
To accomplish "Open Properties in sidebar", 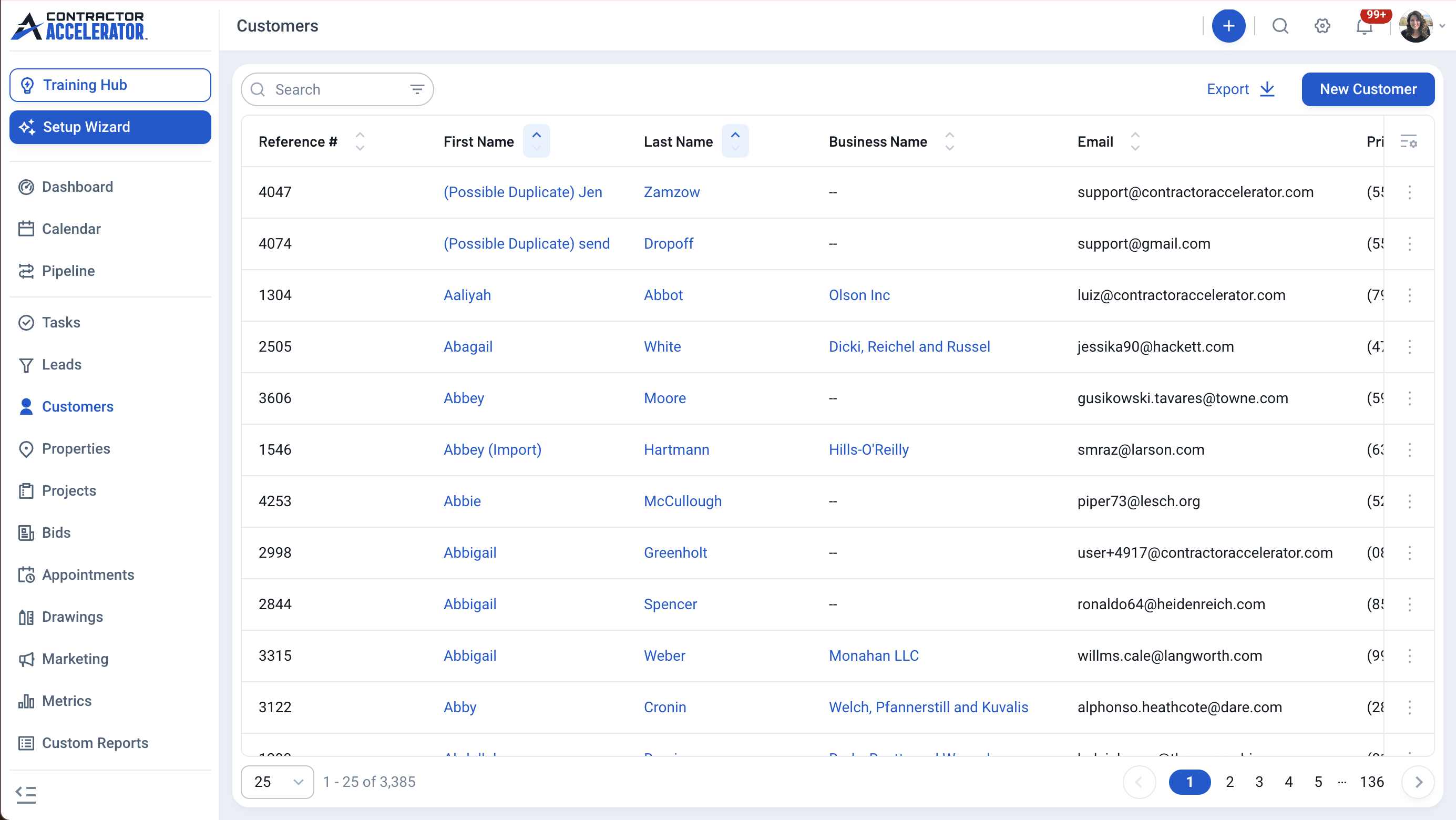I will pos(76,449).
